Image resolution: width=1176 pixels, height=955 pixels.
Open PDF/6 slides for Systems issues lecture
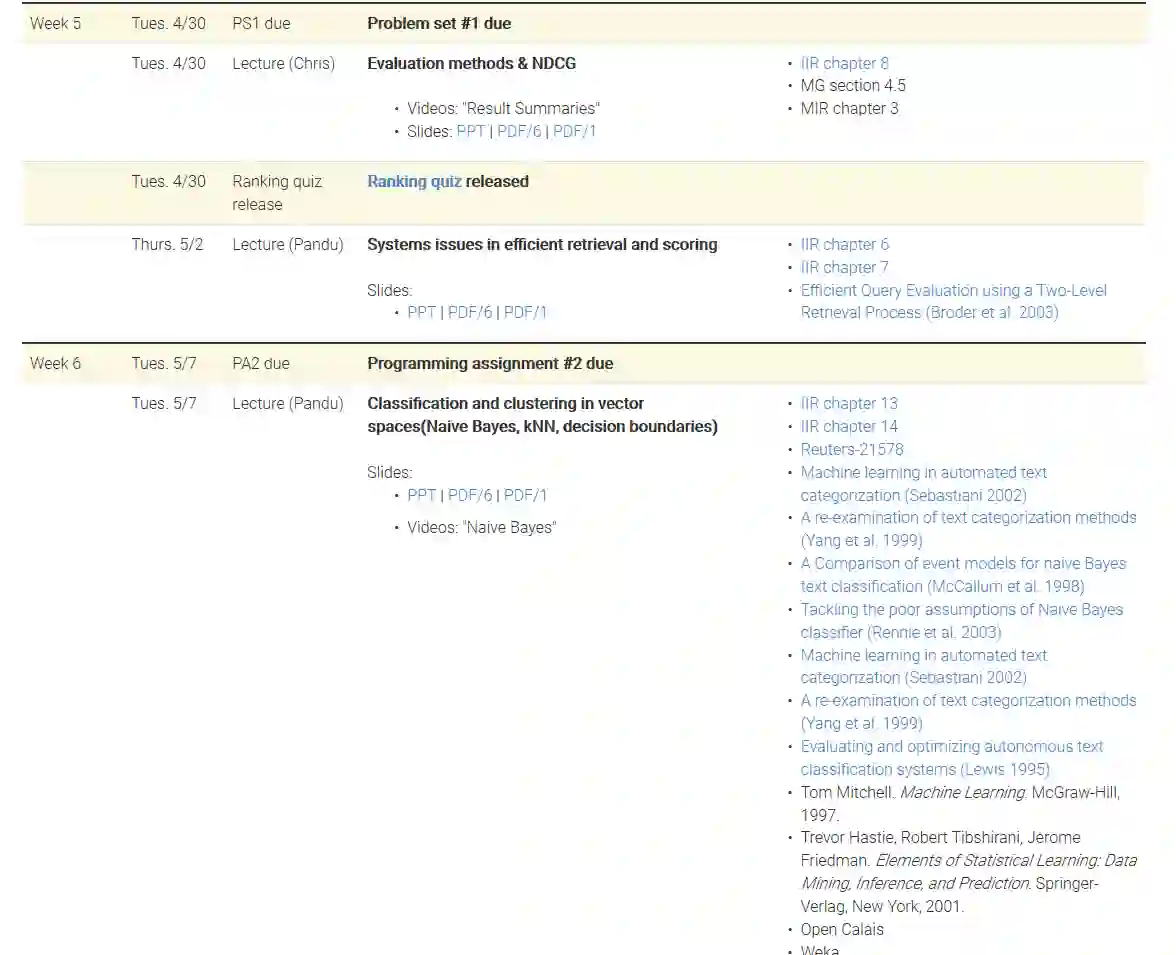tap(470, 313)
